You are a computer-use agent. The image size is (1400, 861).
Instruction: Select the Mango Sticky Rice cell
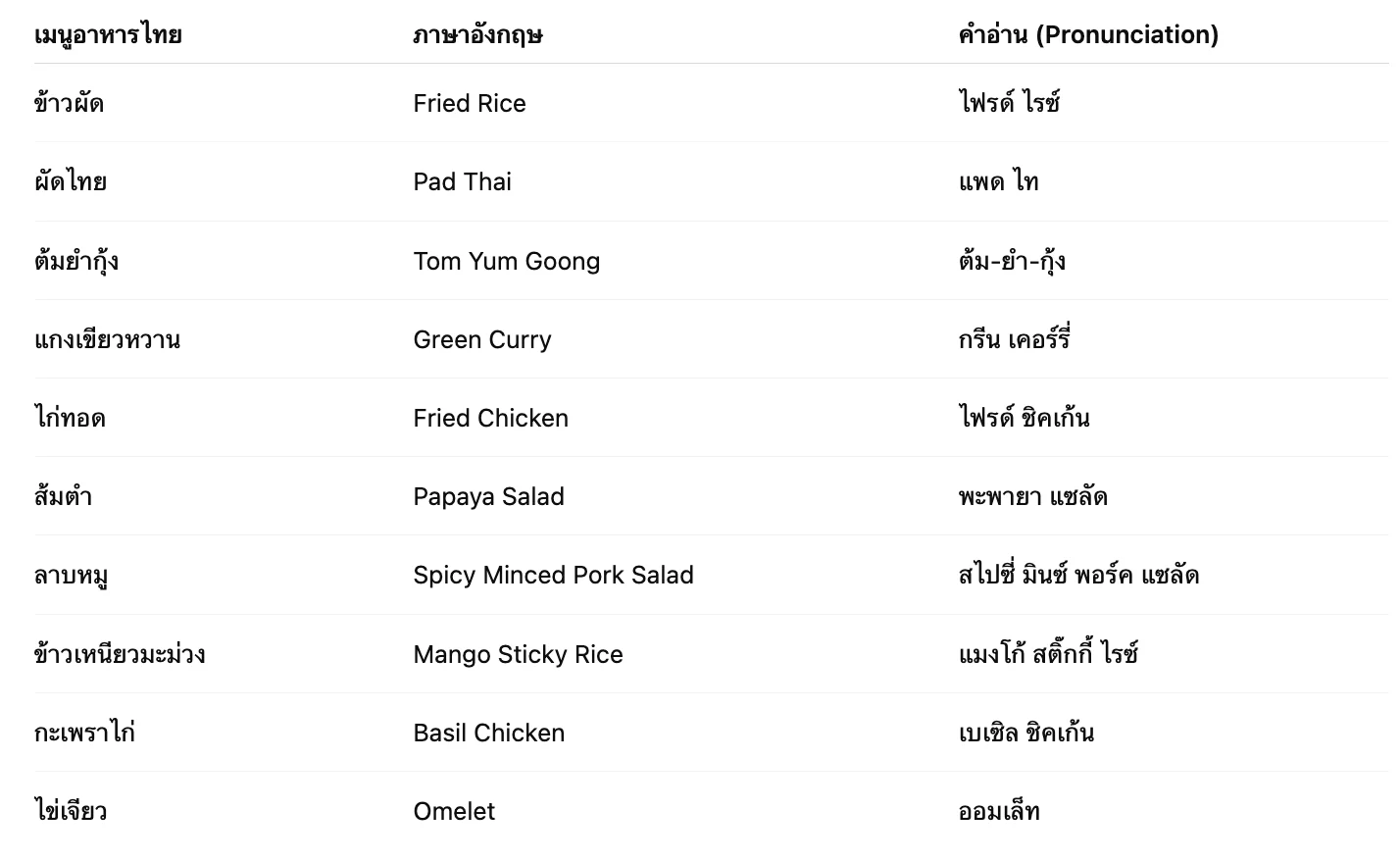click(x=519, y=655)
